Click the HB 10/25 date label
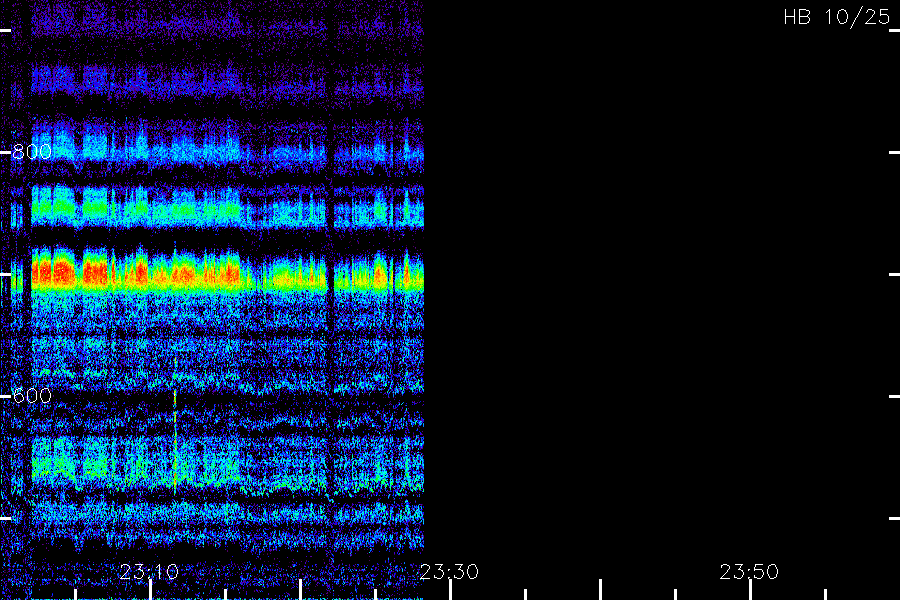This screenshot has width=900, height=600. (x=837, y=17)
